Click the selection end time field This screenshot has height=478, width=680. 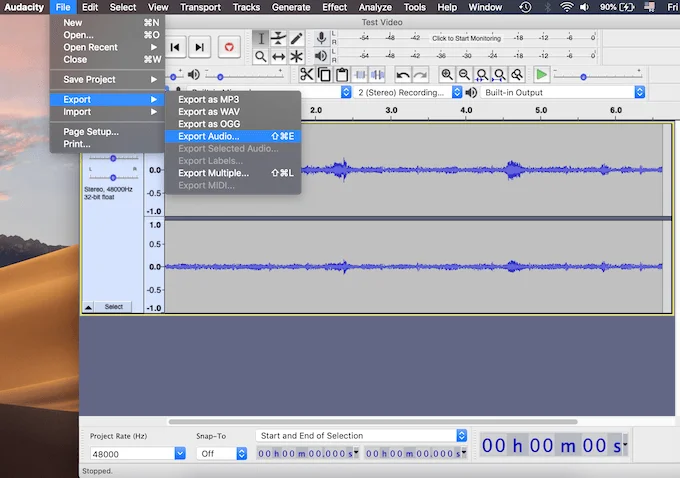click(x=415, y=454)
